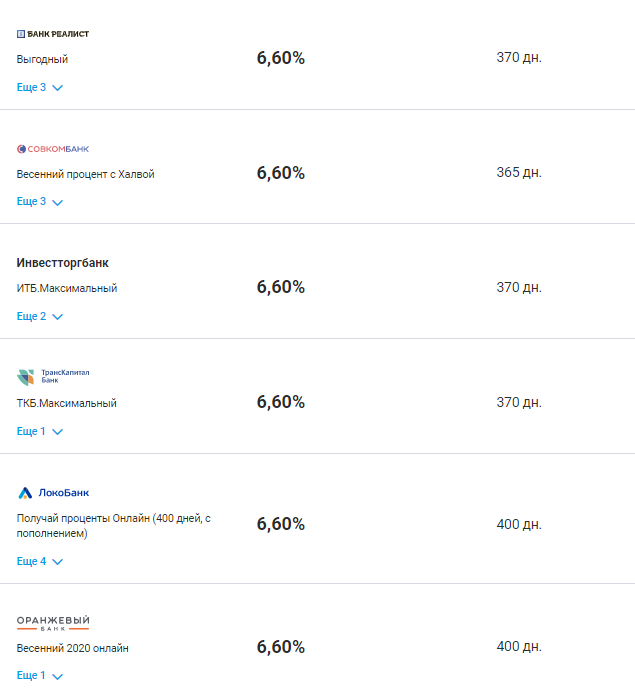This screenshot has width=635, height=696.
Task: Click the Оранжевый Банк logo
Action: pos(53,623)
